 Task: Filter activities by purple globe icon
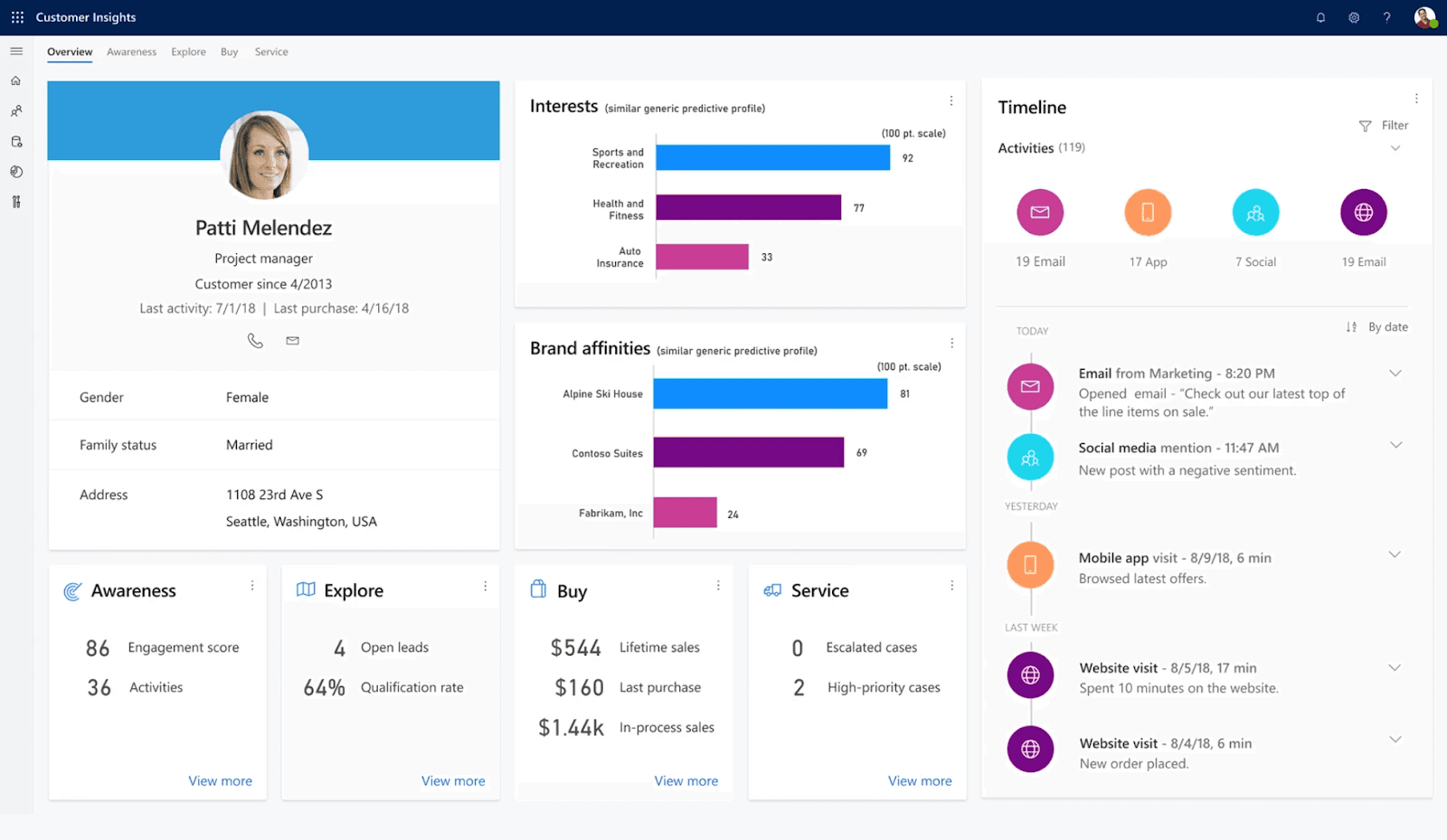(x=1364, y=212)
